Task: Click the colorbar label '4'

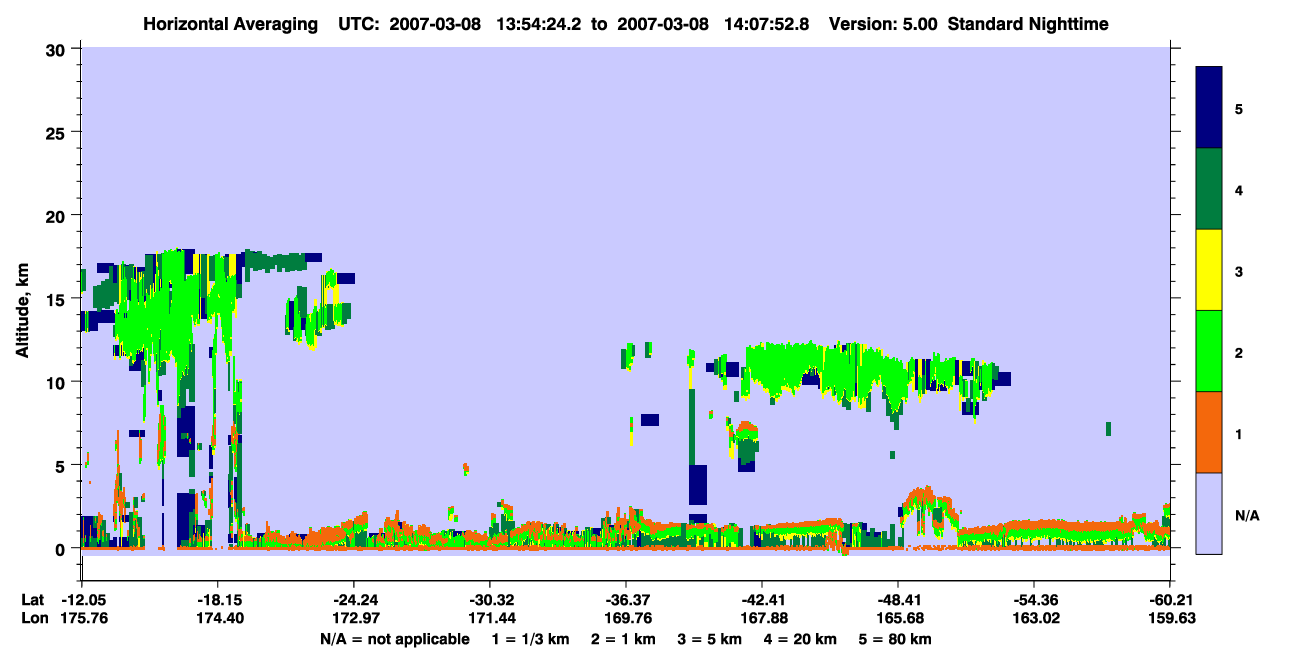Action: coord(1239,189)
